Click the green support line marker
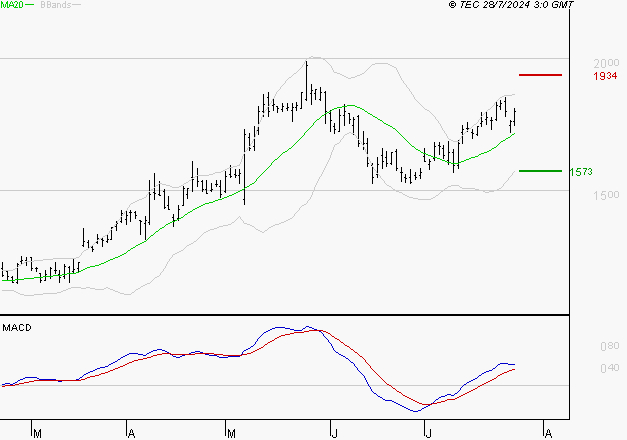The height and width of the screenshot is (440, 627). click(540, 171)
